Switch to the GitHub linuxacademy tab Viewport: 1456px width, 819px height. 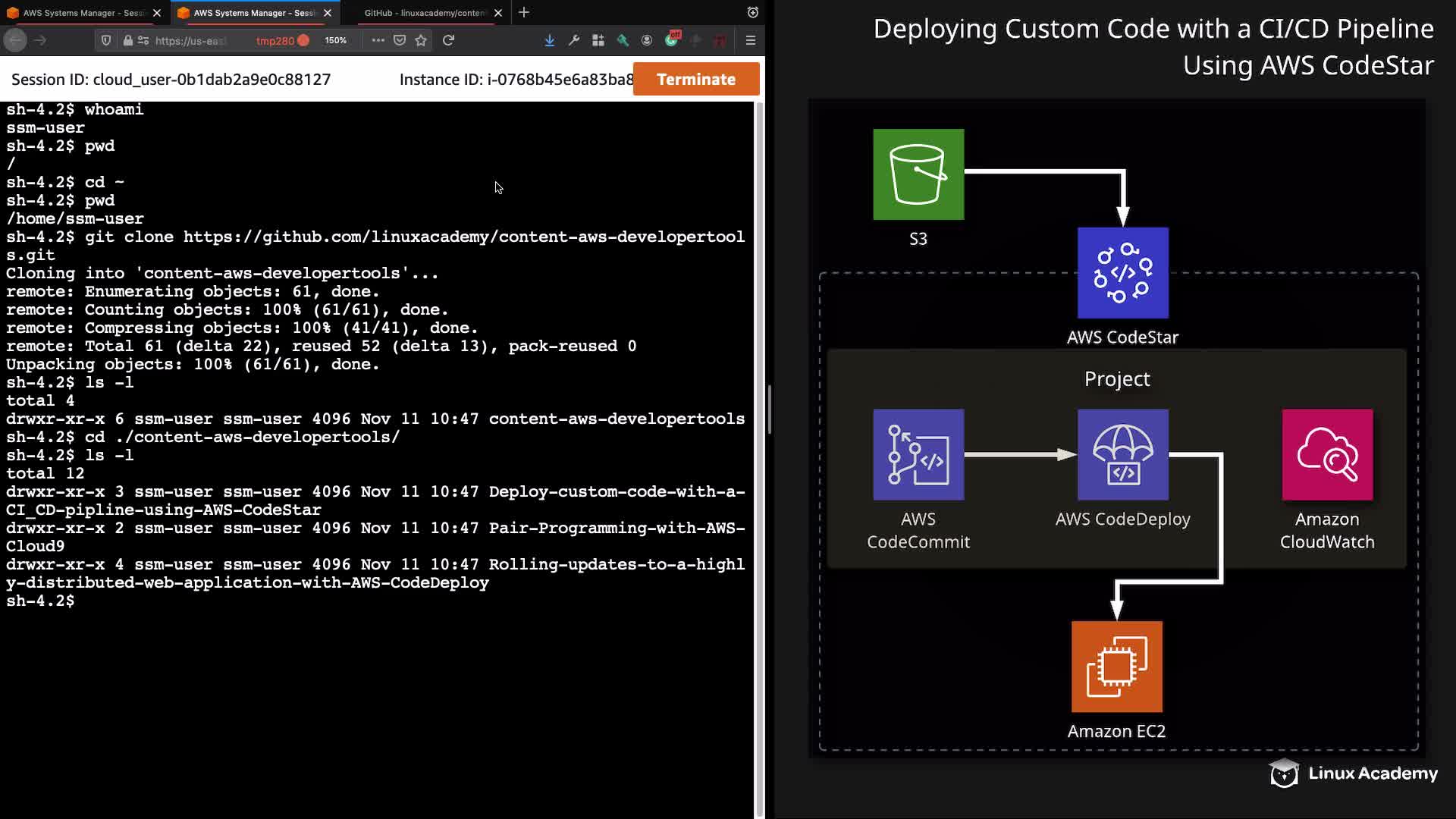(x=424, y=13)
